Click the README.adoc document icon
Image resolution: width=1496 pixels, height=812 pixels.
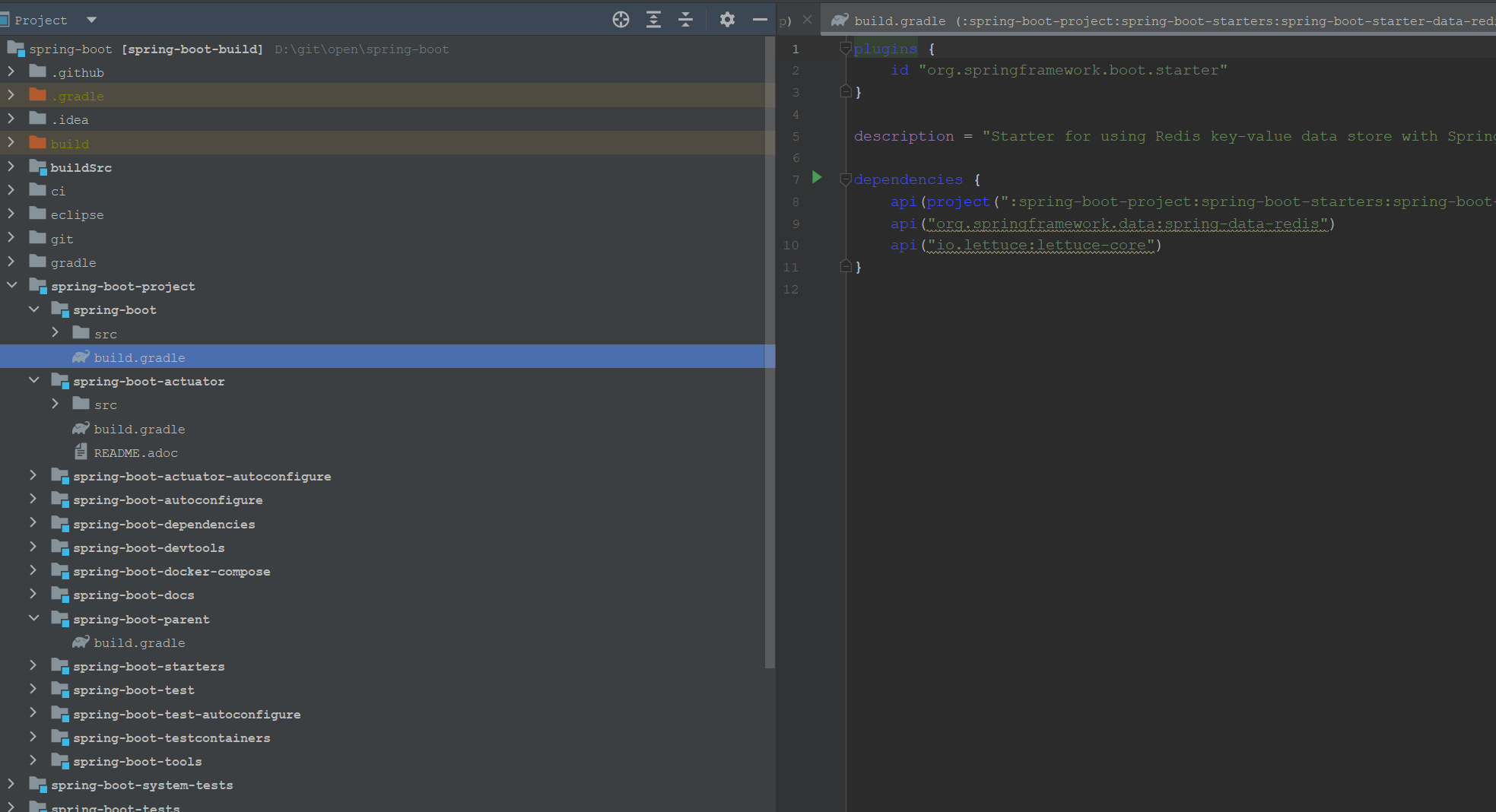81,452
